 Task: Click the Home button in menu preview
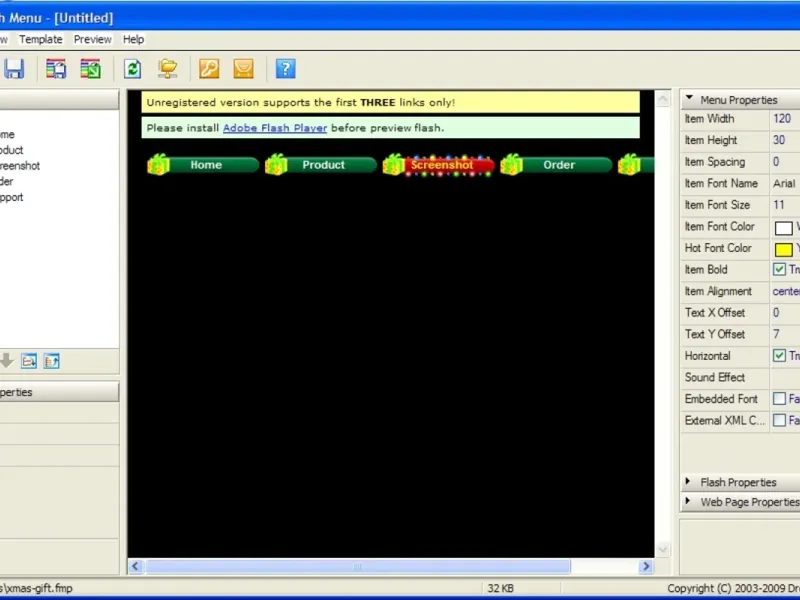pos(203,165)
